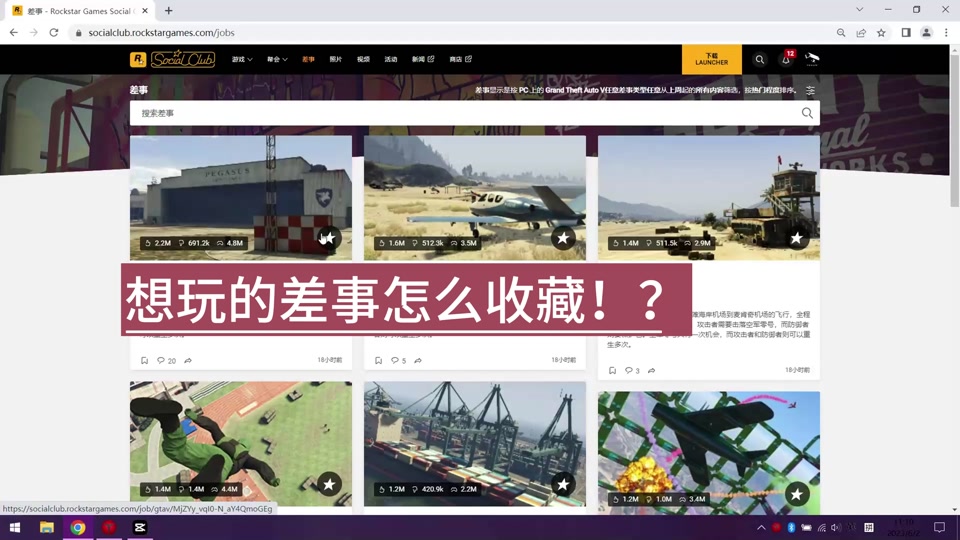Share the job with 5 comments

pyautogui.click(x=418, y=361)
